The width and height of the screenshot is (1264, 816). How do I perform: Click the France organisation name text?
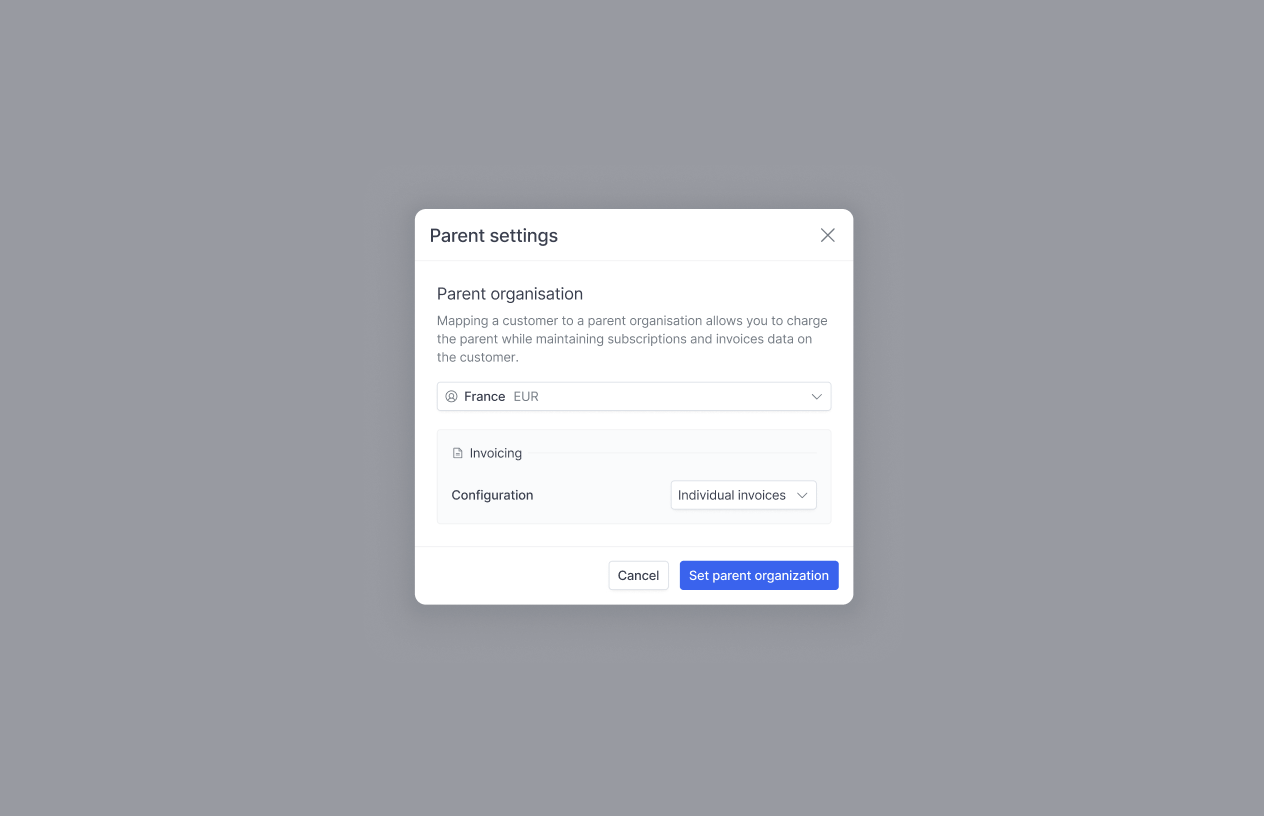(484, 397)
